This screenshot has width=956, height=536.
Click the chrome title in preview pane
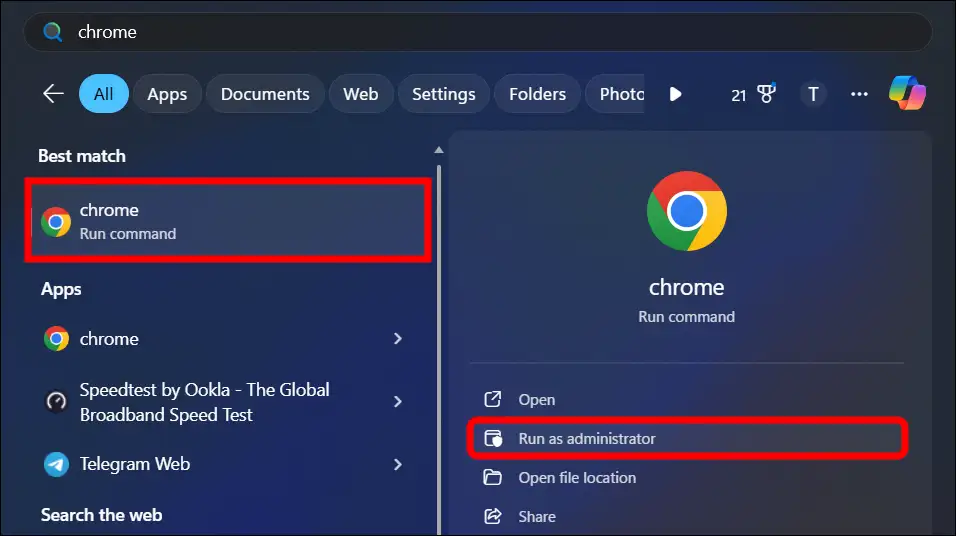click(687, 287)
